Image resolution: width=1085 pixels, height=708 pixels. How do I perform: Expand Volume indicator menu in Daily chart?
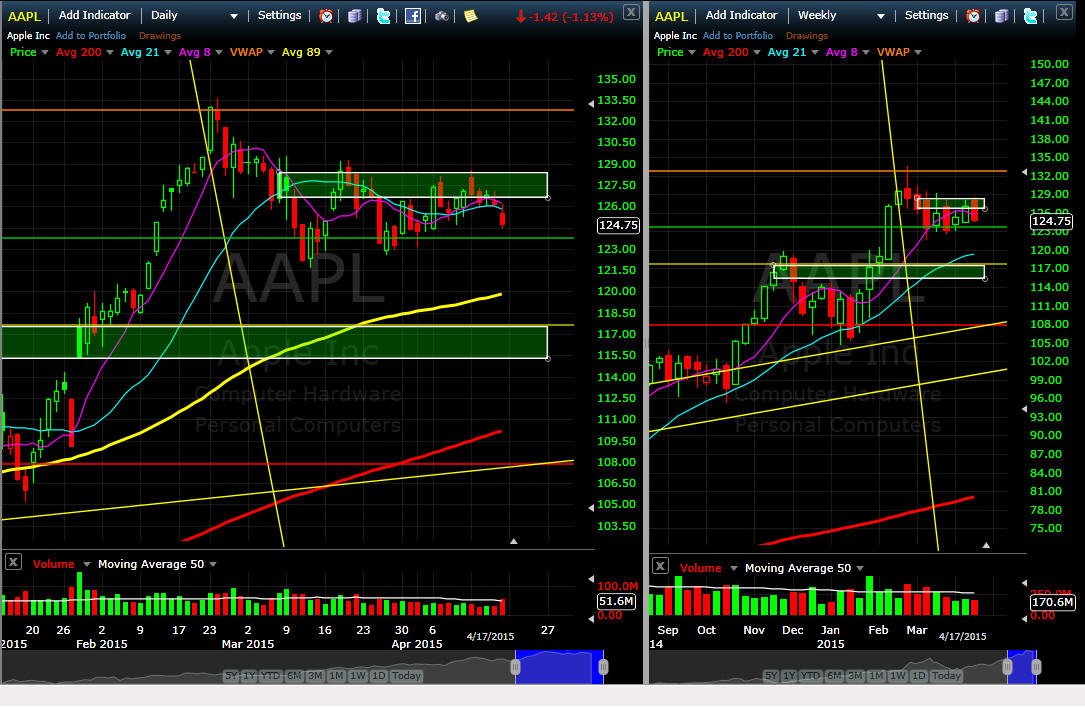click(x=86, y=565)
